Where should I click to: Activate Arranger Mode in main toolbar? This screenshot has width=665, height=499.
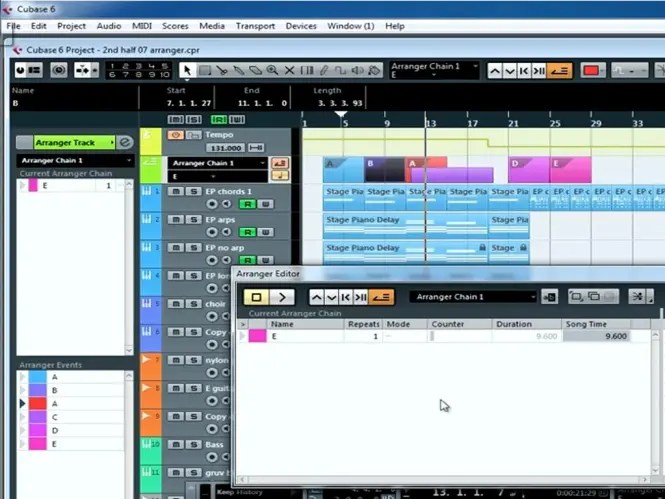coord(559,70)
